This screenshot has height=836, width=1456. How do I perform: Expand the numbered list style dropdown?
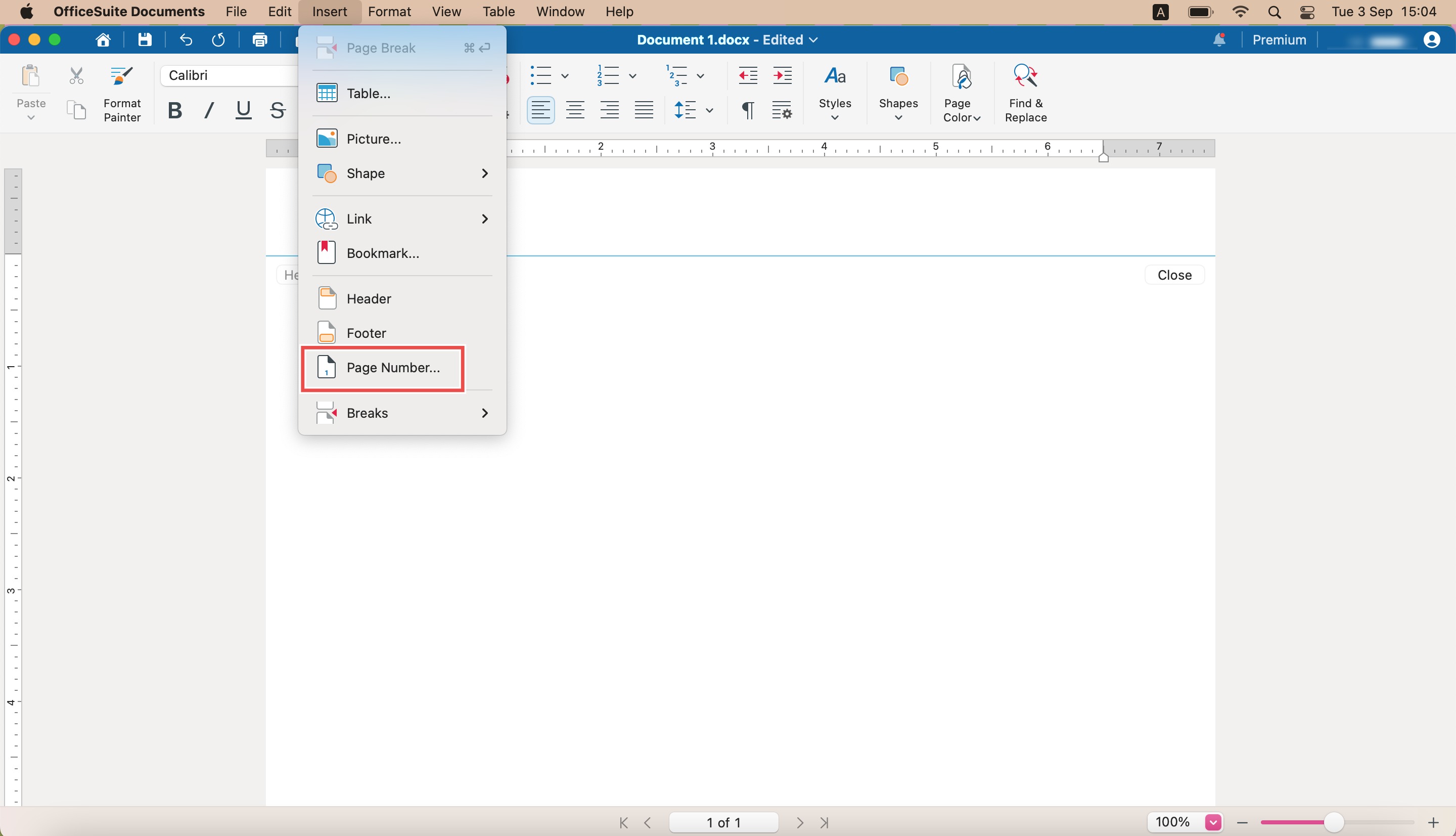point(632,76)
